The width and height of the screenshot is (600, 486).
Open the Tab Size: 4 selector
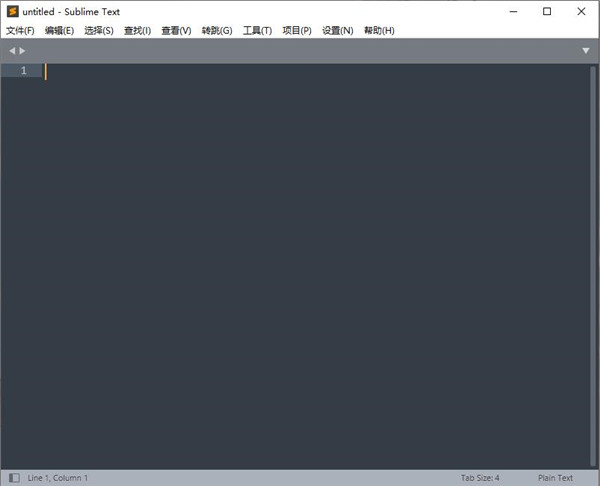click(x=480, y=478)
